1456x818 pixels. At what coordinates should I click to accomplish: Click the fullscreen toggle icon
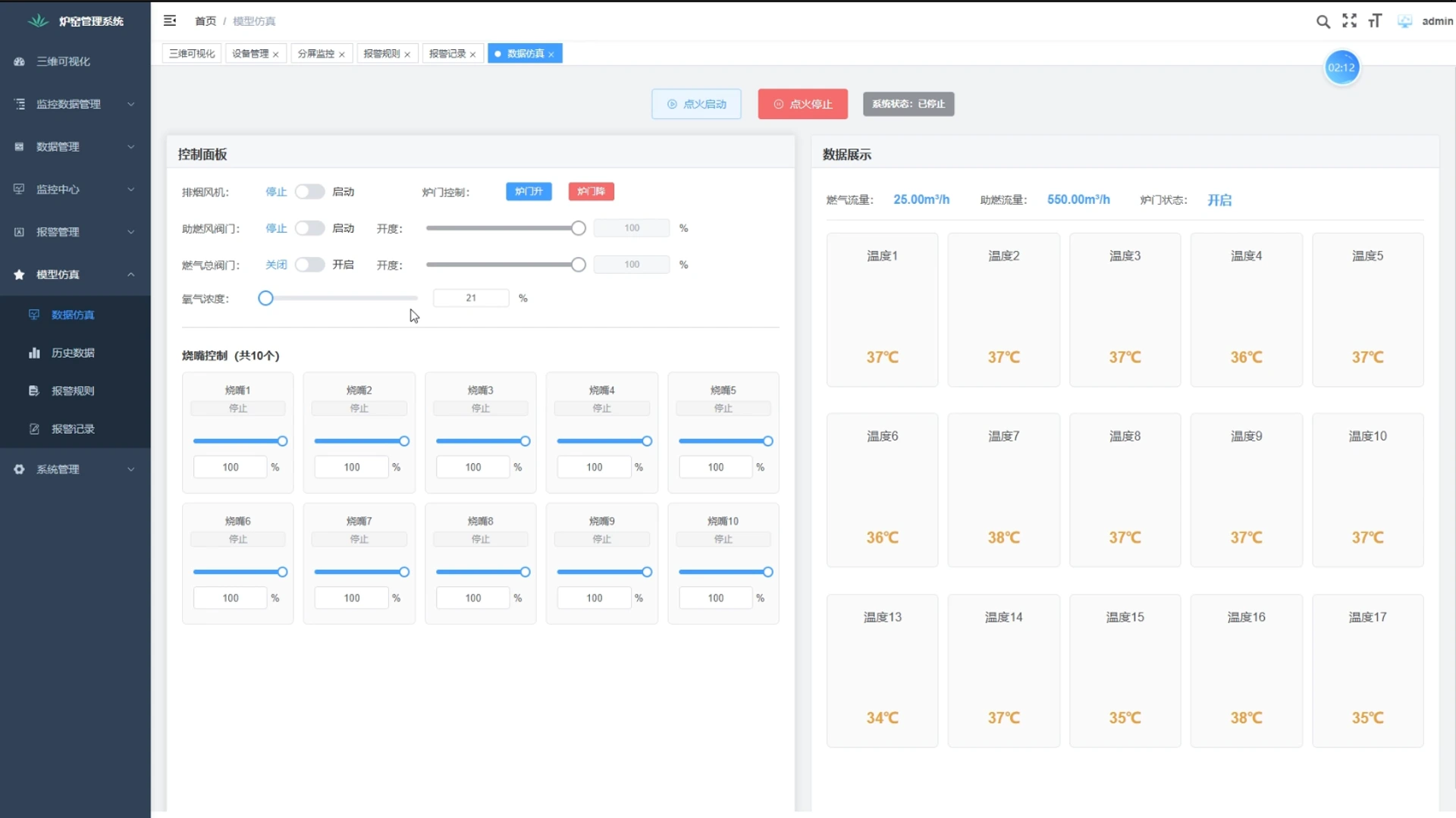1349,20
